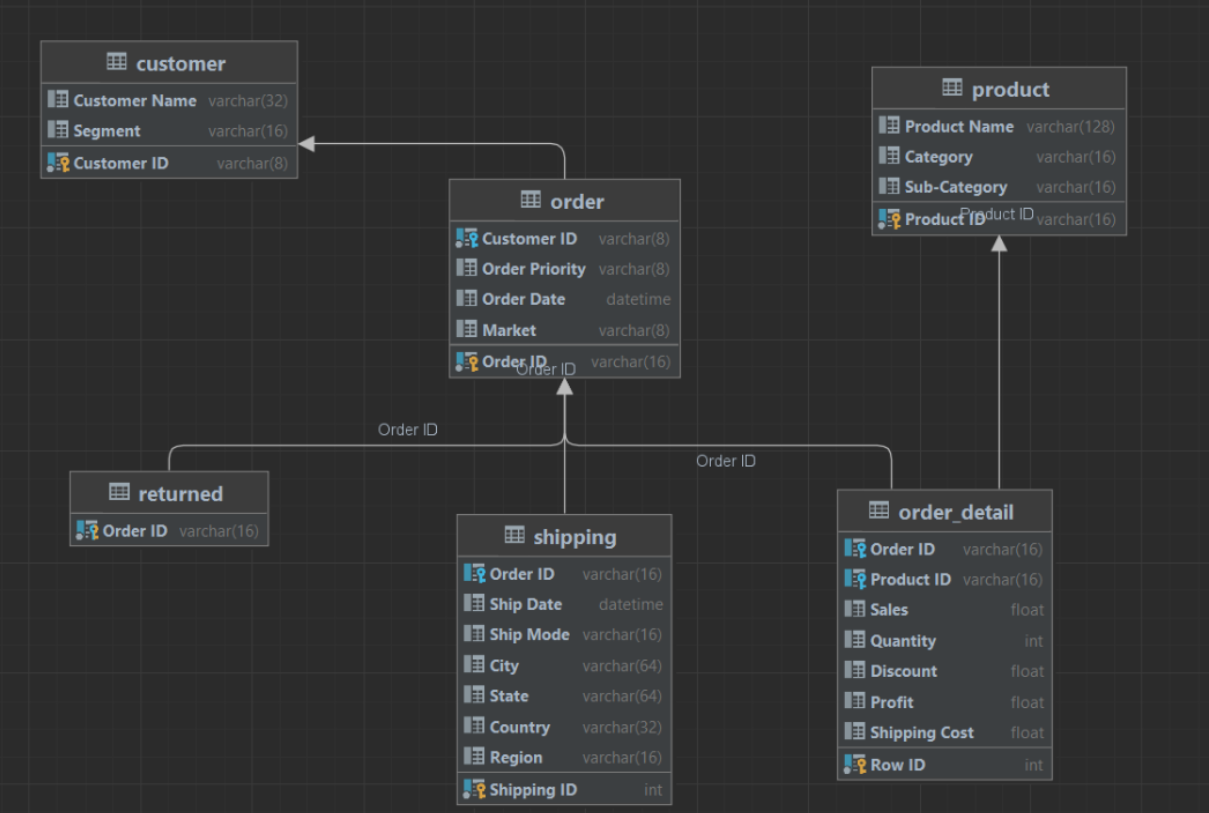Select the key icon beside Shipping ID in shipping
Screen dimensions: 1209x813
click(x=473, y=789)
